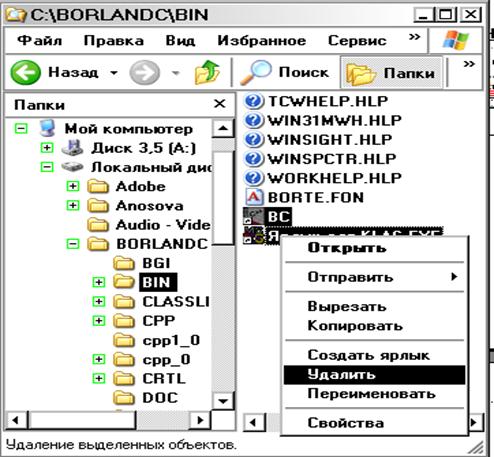Go back with the green Назад arrow
494x457 pixels.
tap(25, 72)
